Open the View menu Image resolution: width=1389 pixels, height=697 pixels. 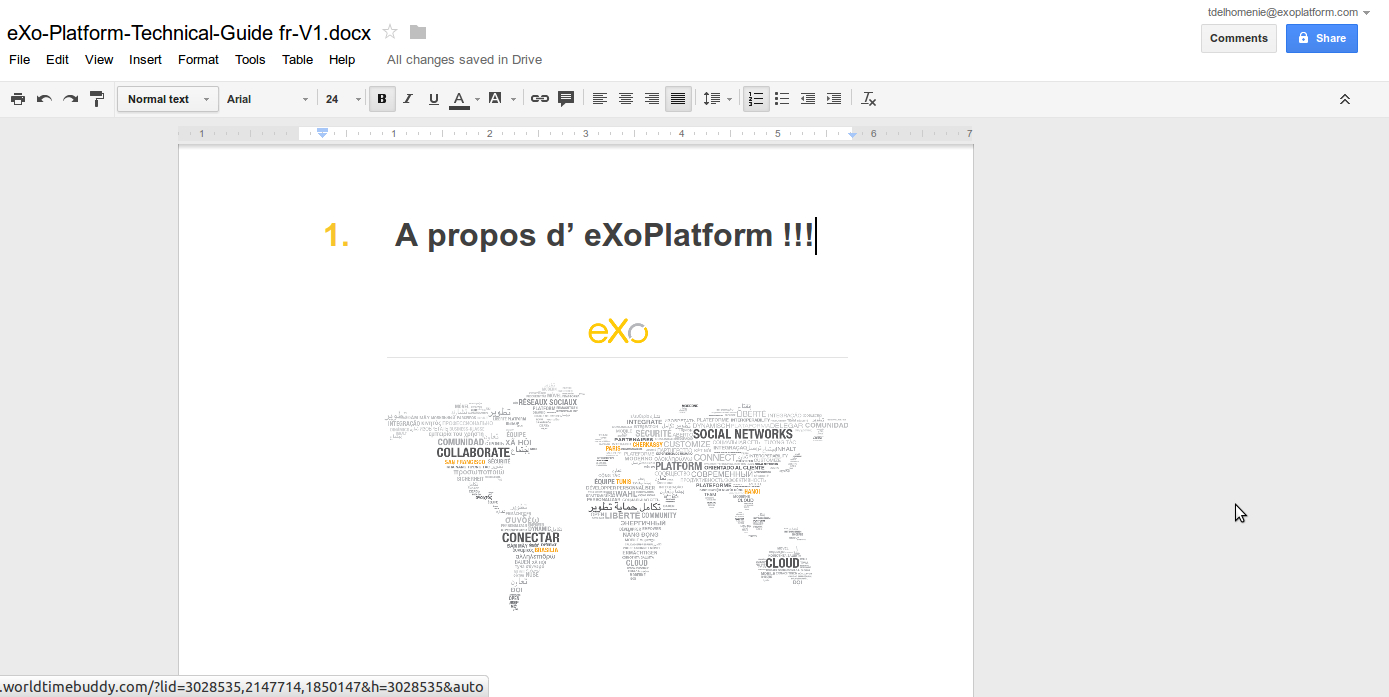click(99, 59)
